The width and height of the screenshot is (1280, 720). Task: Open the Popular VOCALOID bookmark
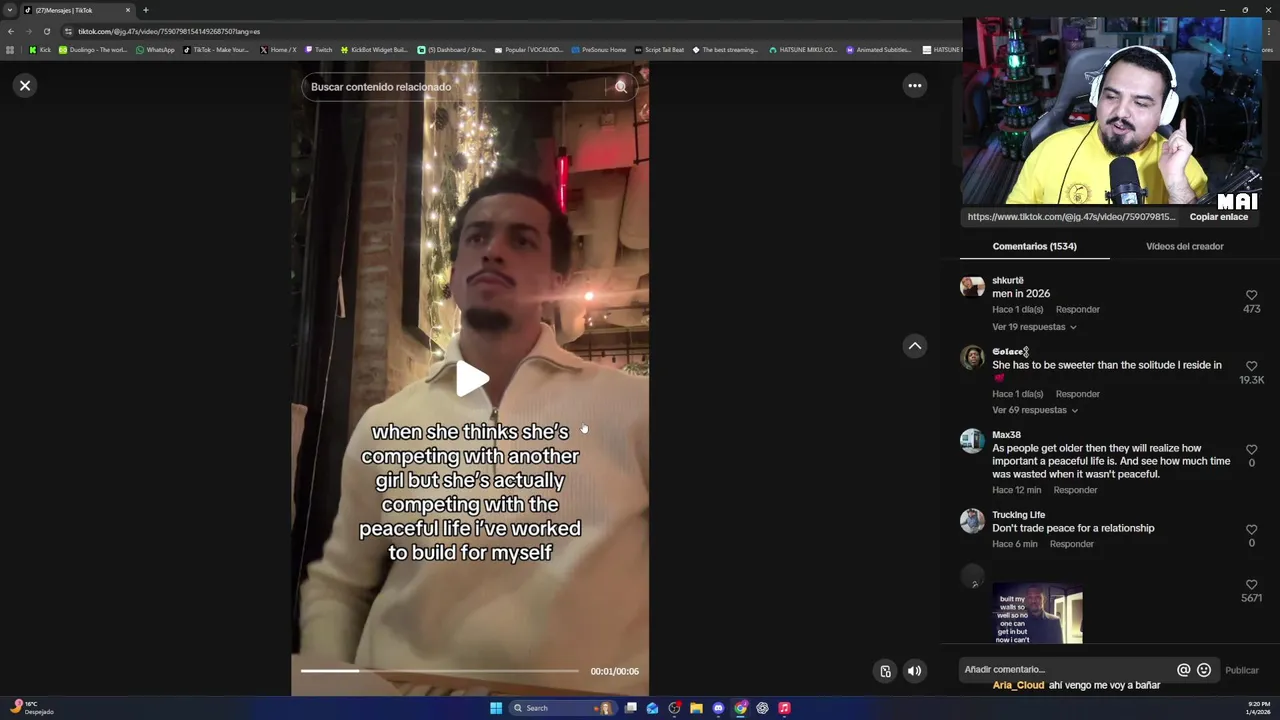tap(530, 49)
